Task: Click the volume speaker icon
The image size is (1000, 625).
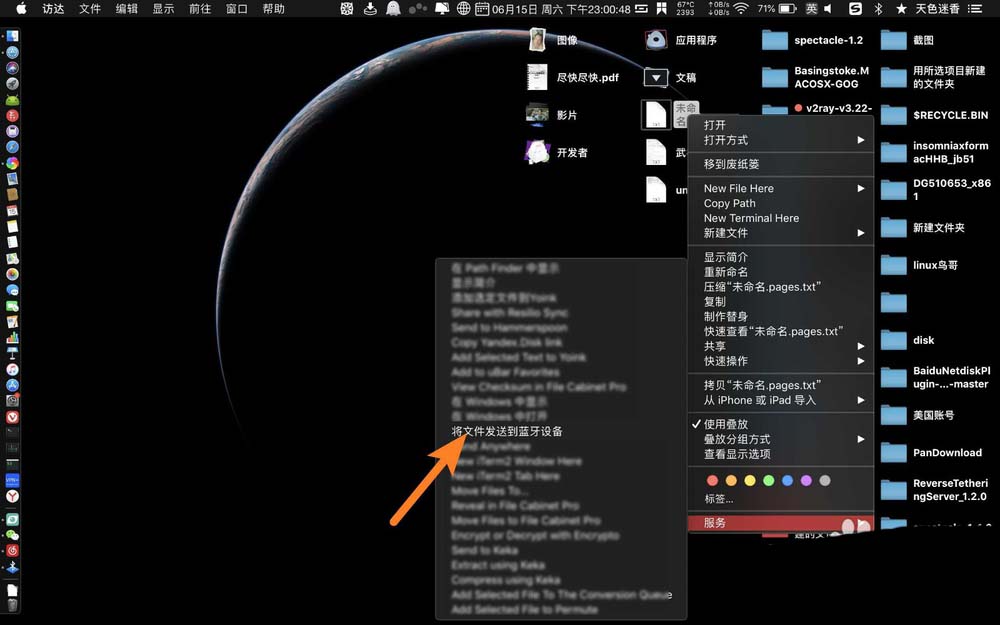Action: 828,9
